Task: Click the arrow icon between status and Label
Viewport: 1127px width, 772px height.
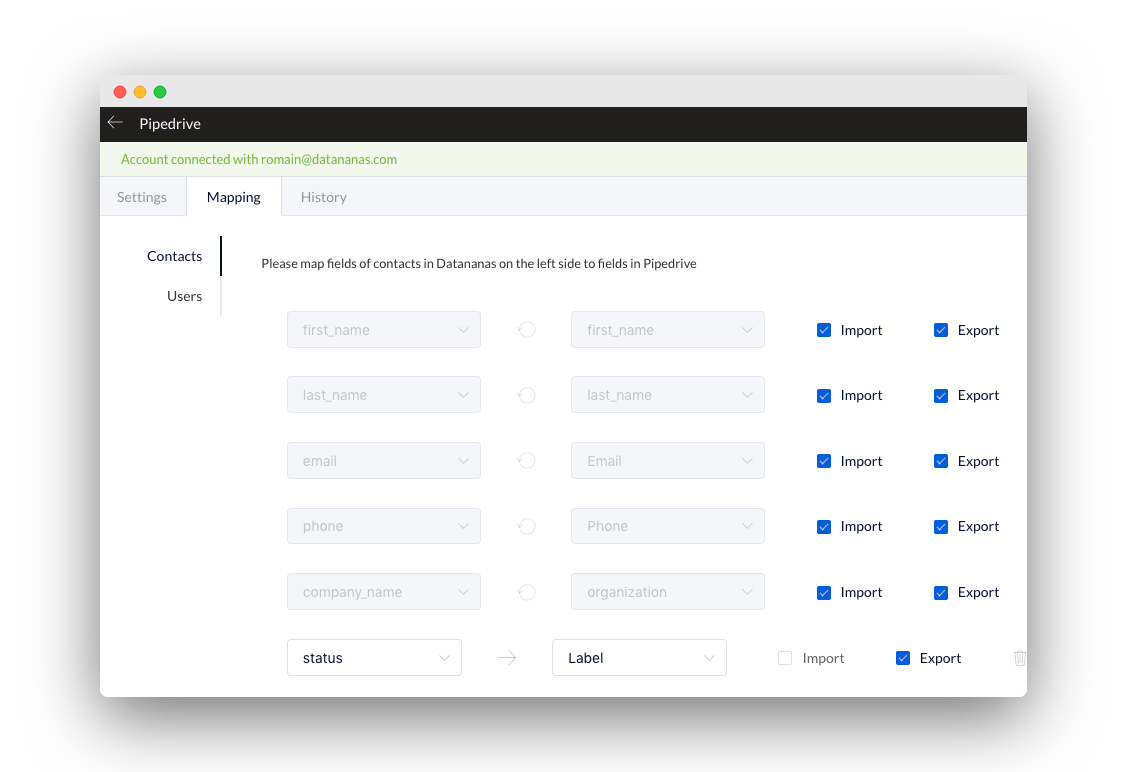Action: pyautogui.click(x=507, y=658)
